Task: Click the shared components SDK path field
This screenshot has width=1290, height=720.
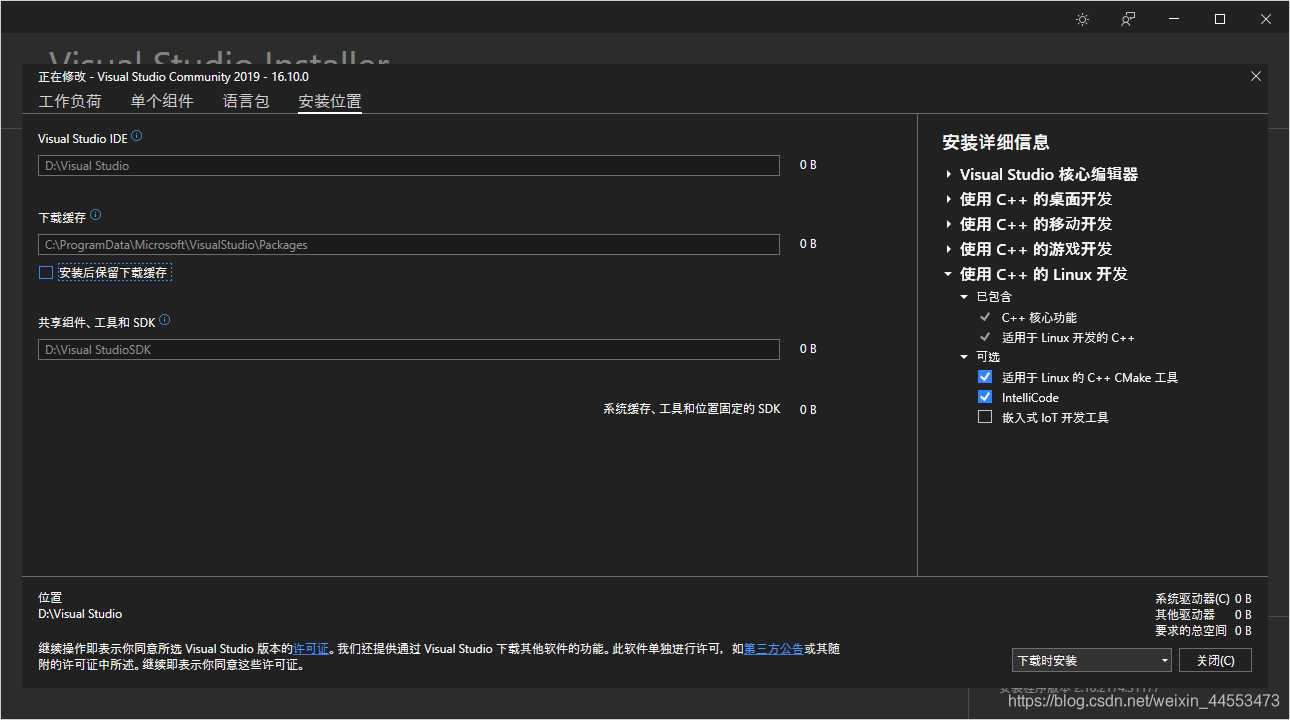Action: tap(409, 350)
